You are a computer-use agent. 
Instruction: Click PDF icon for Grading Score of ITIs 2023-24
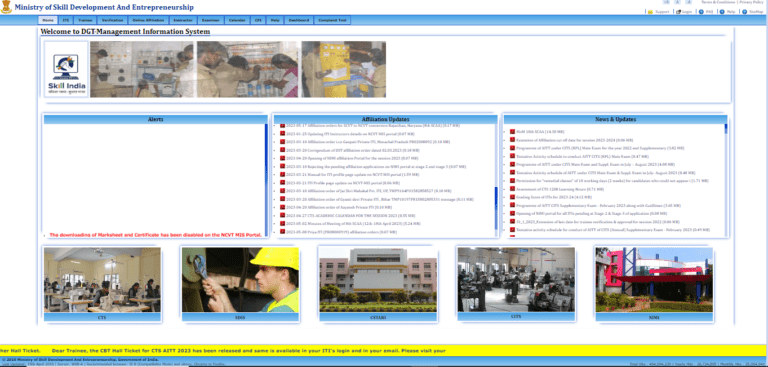click(x=512, y=197)
